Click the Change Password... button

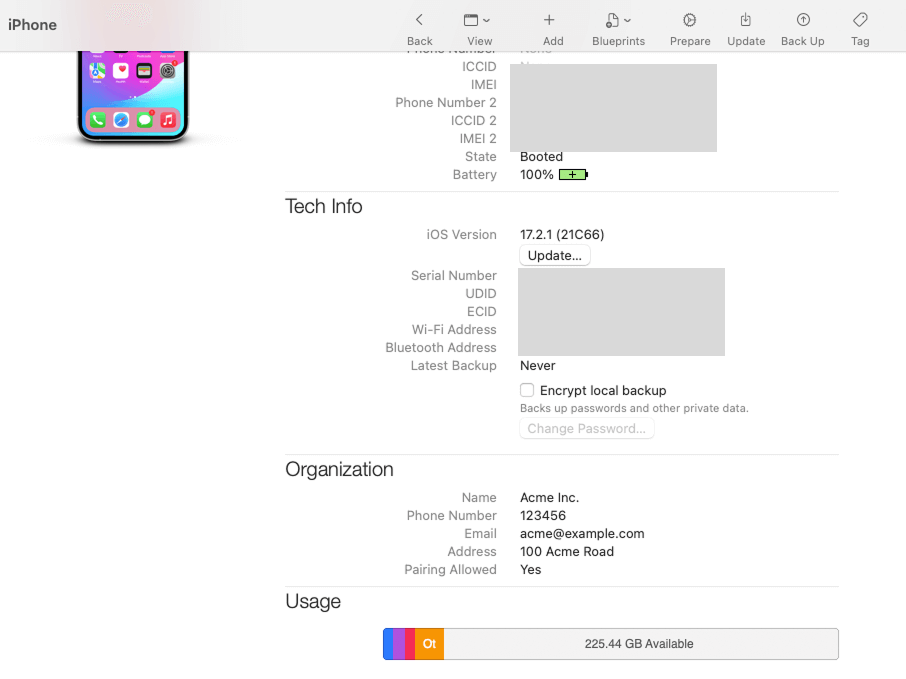point(586,429)
